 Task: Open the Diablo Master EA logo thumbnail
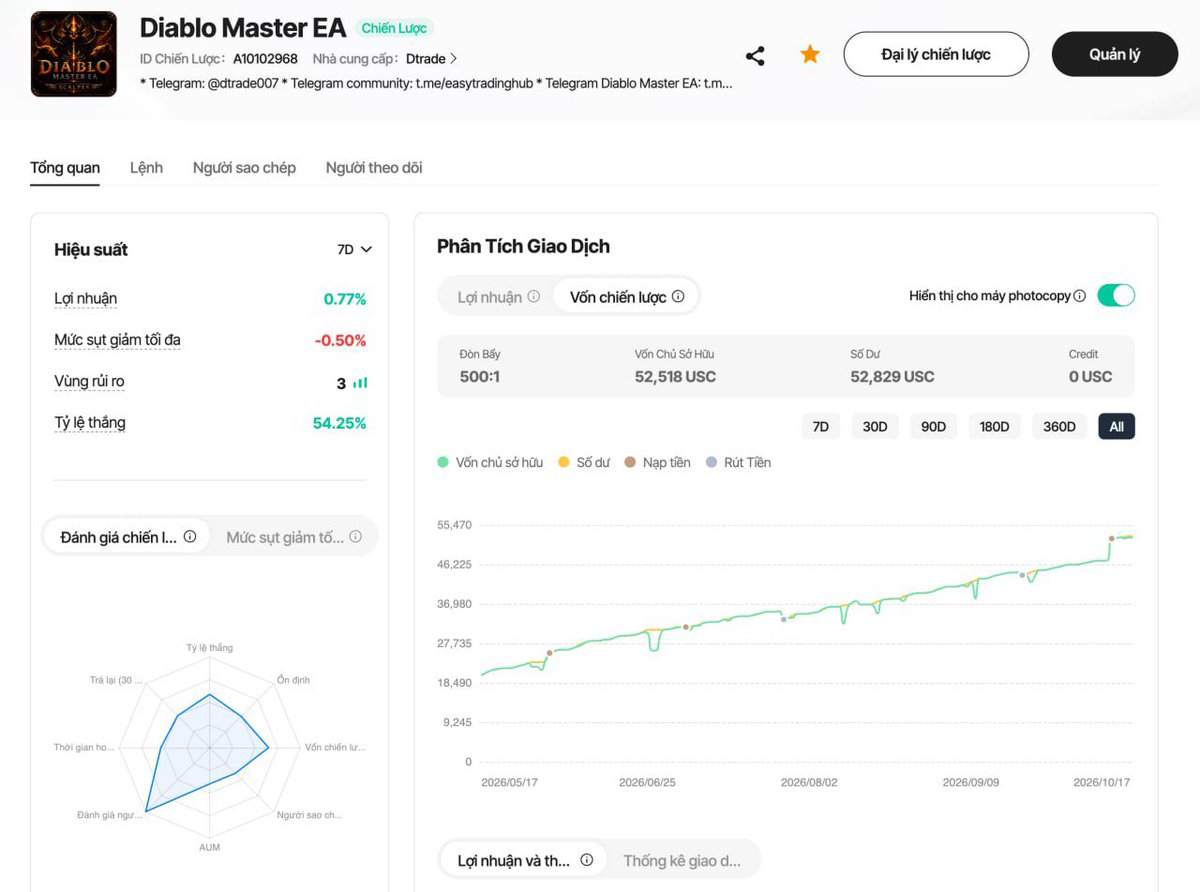pos(74,54)
